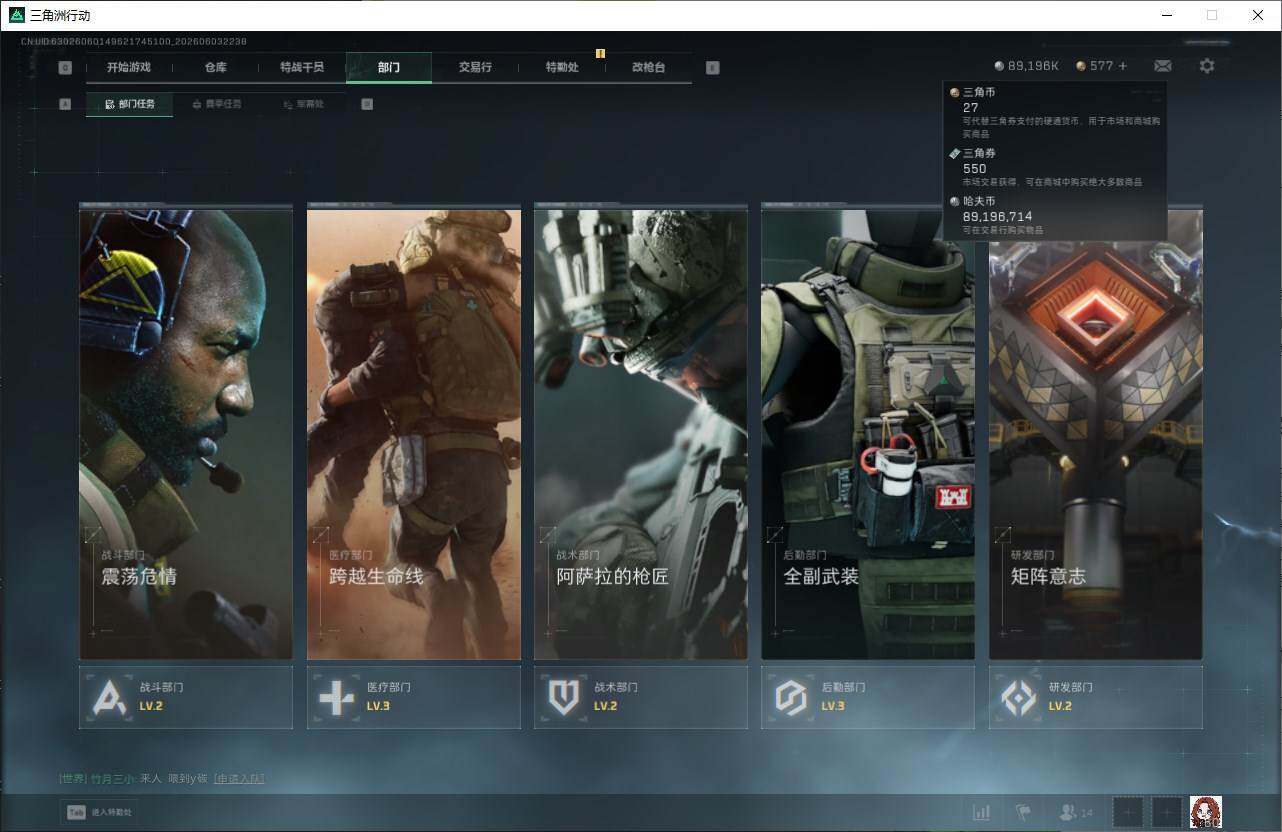The width and height of the screenshot is (1282, 832).
Task: Switch to the 仓库 tab
Action: 215,67
